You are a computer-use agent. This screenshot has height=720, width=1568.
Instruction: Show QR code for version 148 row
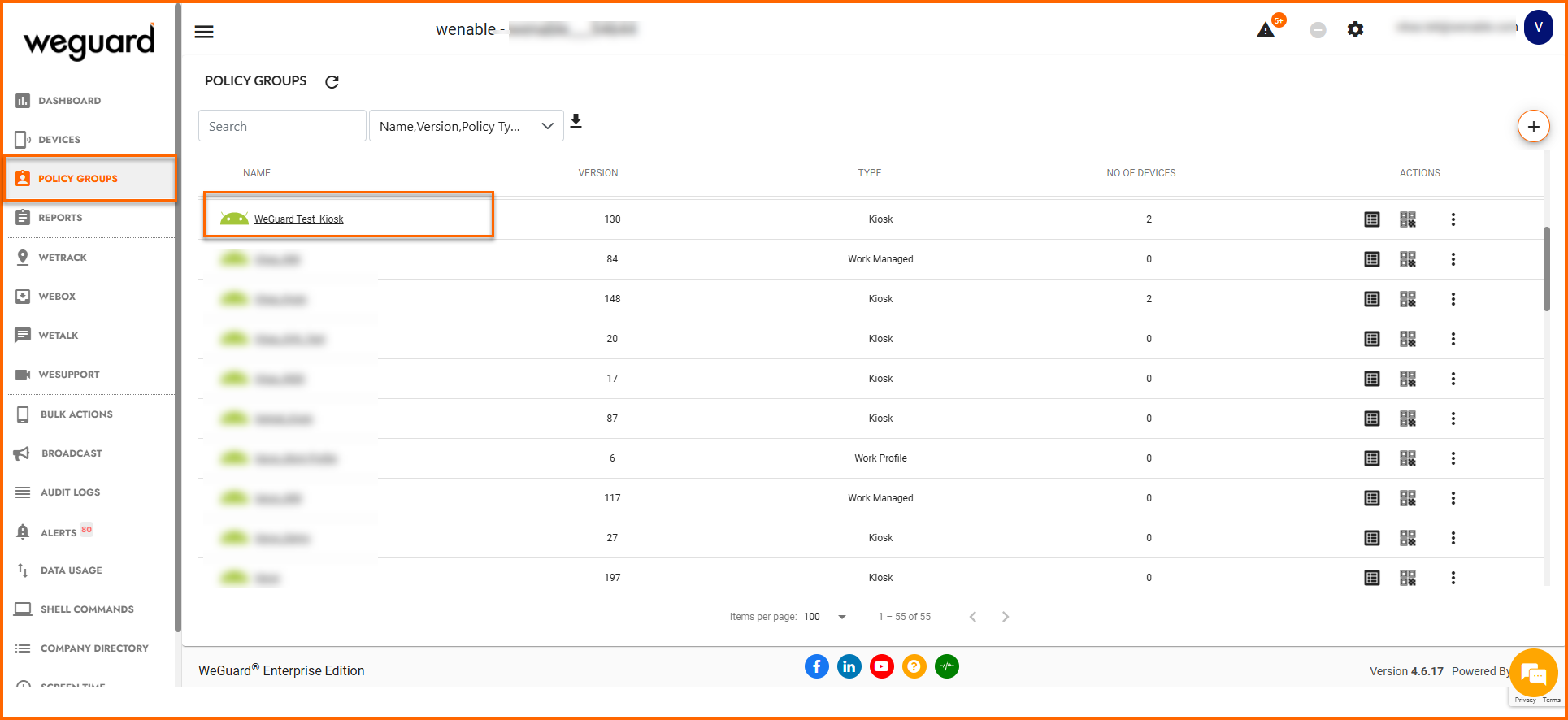coord(1408,299)
